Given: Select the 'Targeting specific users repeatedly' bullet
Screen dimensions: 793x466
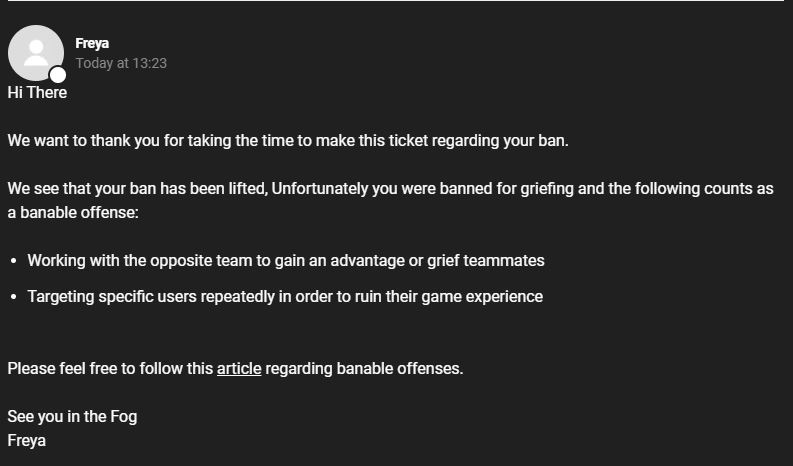Looking at the screenshot, I should tap(285, 296).
